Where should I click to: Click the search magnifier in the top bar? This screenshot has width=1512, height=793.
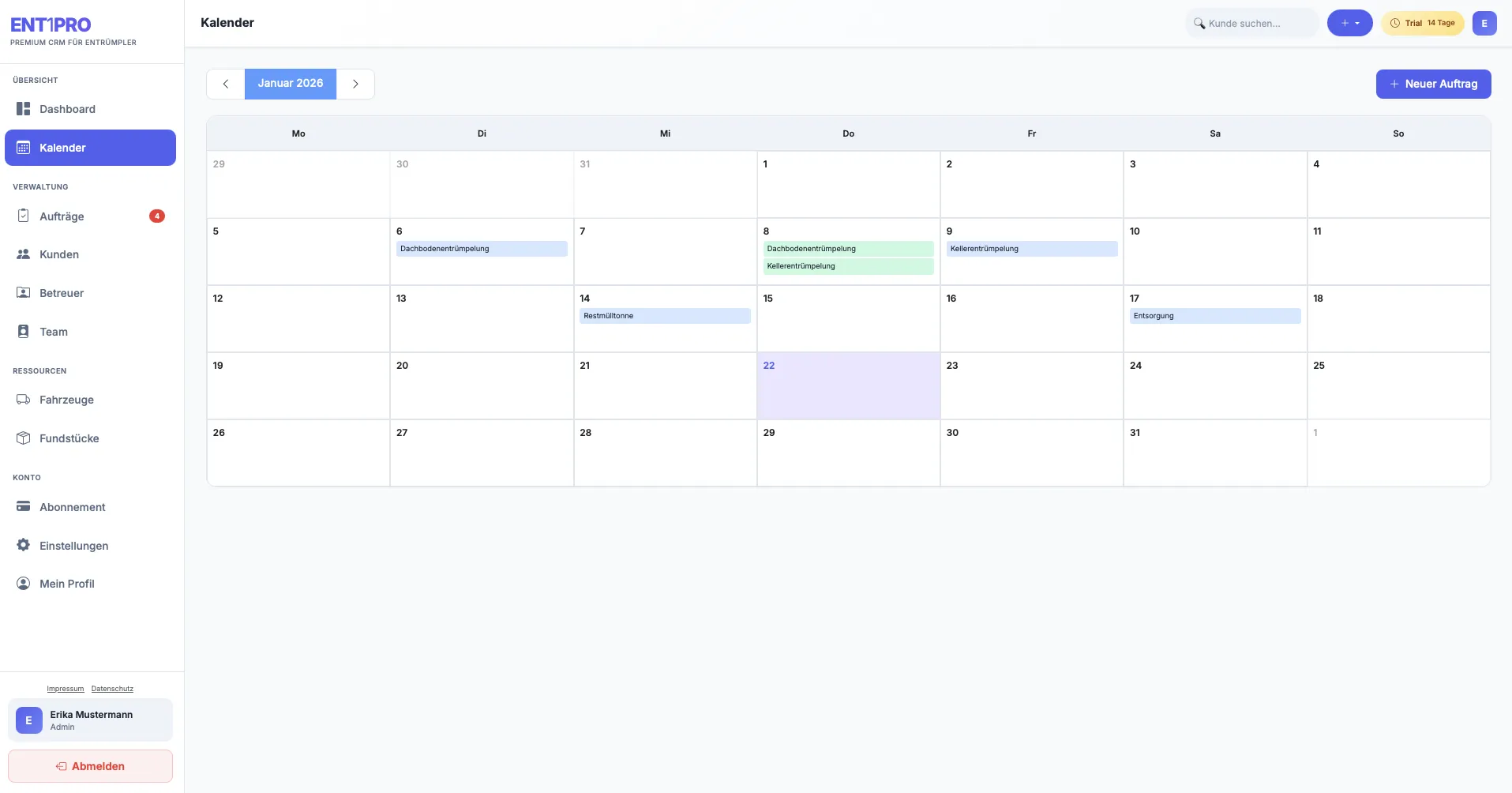tap(1199, 23)
